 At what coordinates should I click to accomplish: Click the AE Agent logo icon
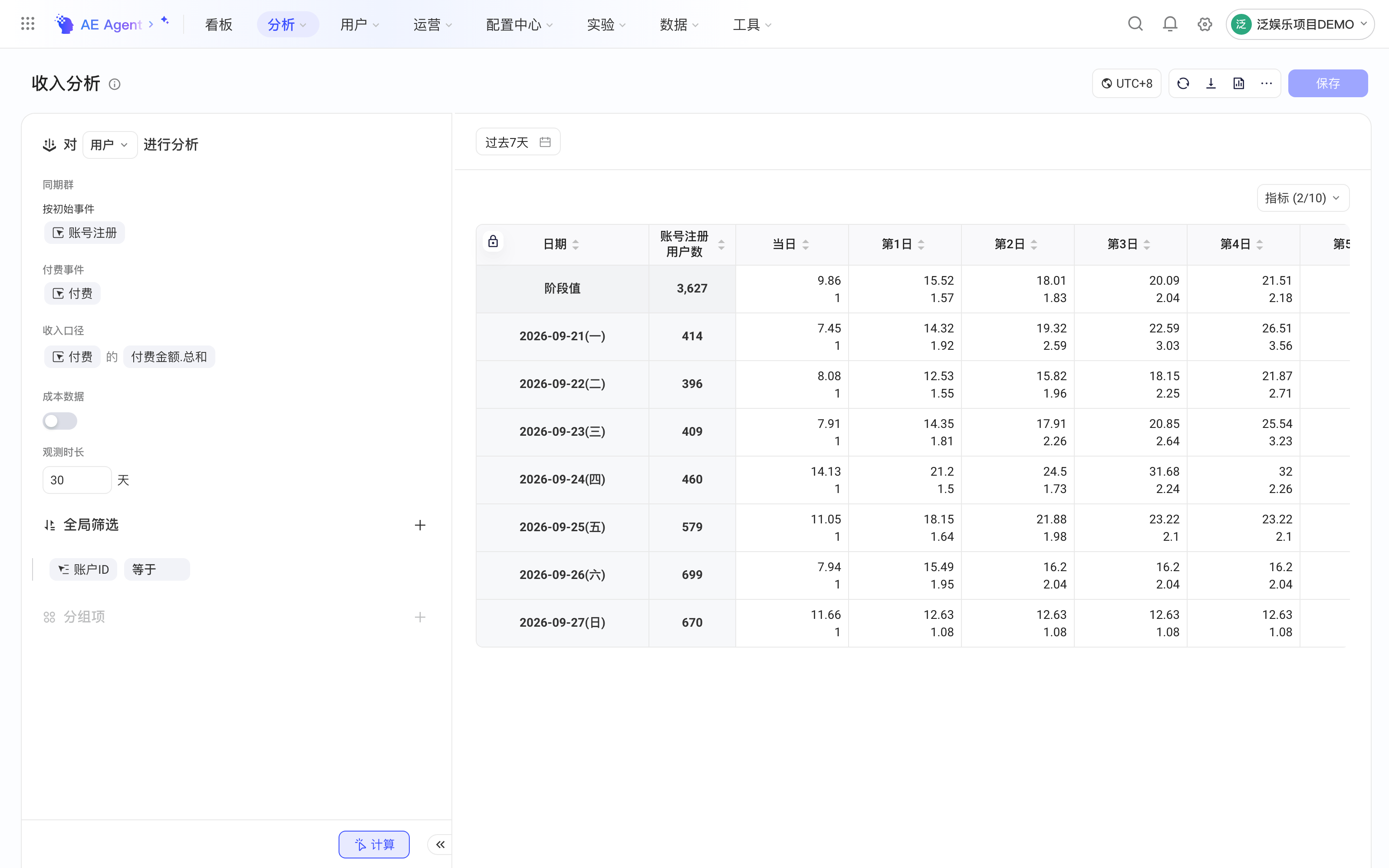coord(64,24)
